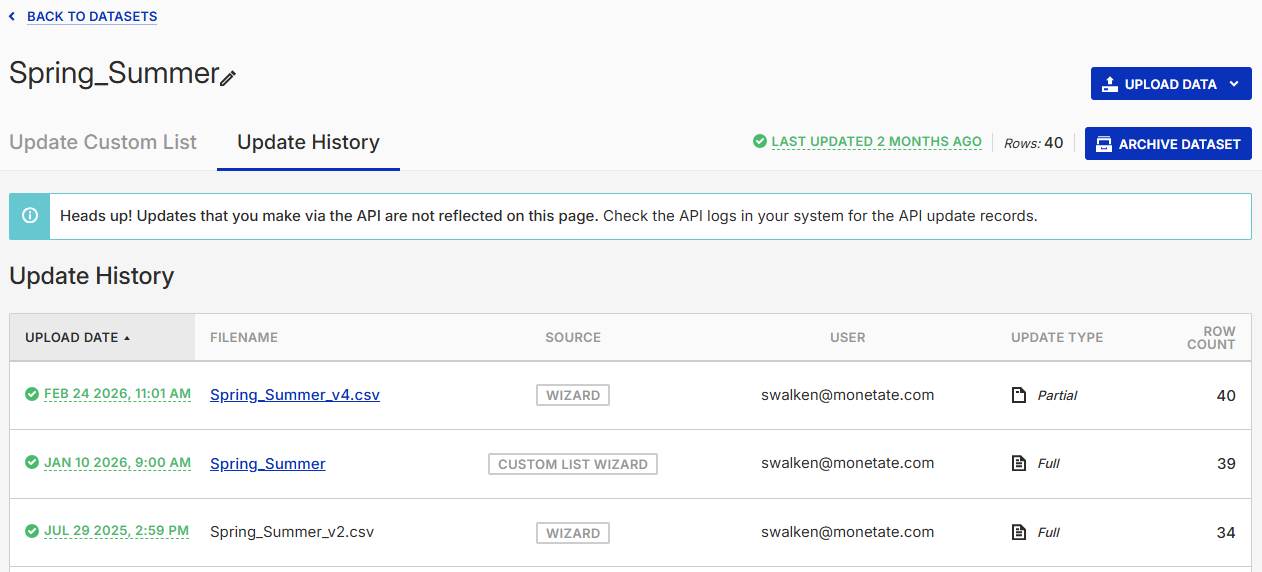The image size is (1262, 572).
Task: Click the pencil edit icon beside Spring_Summer
Action: pos(228,78)
